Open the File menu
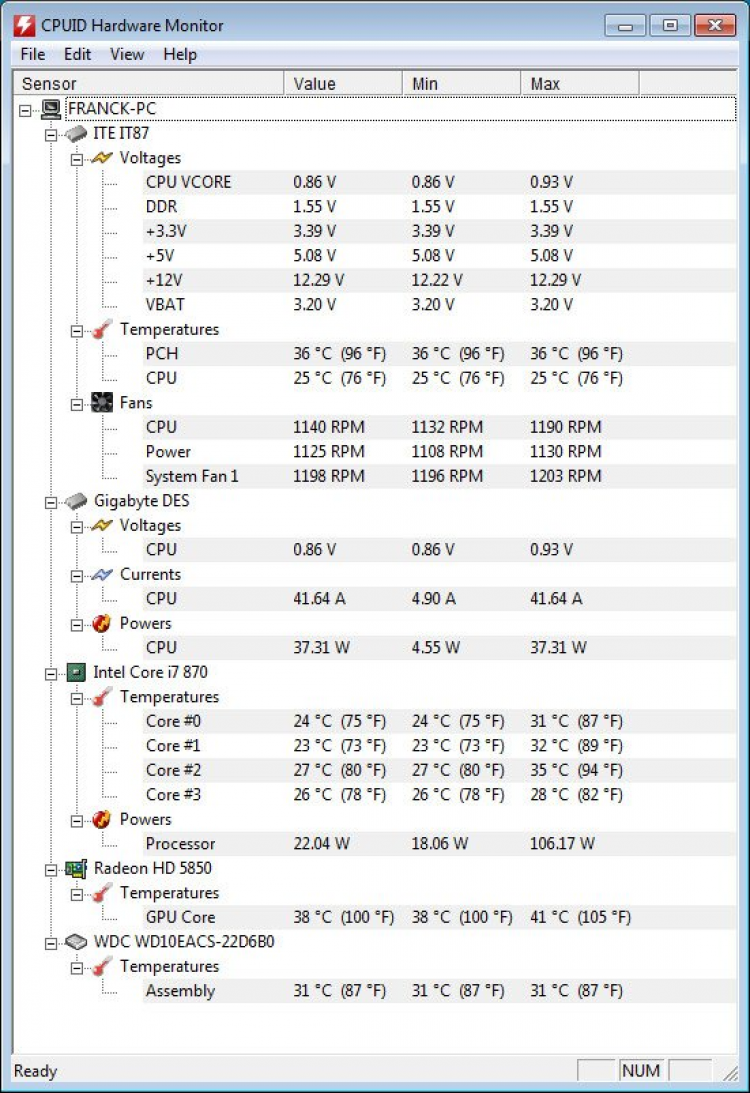Image resolution: width=750 pixels, height=1093 pixels. (32, 54)
